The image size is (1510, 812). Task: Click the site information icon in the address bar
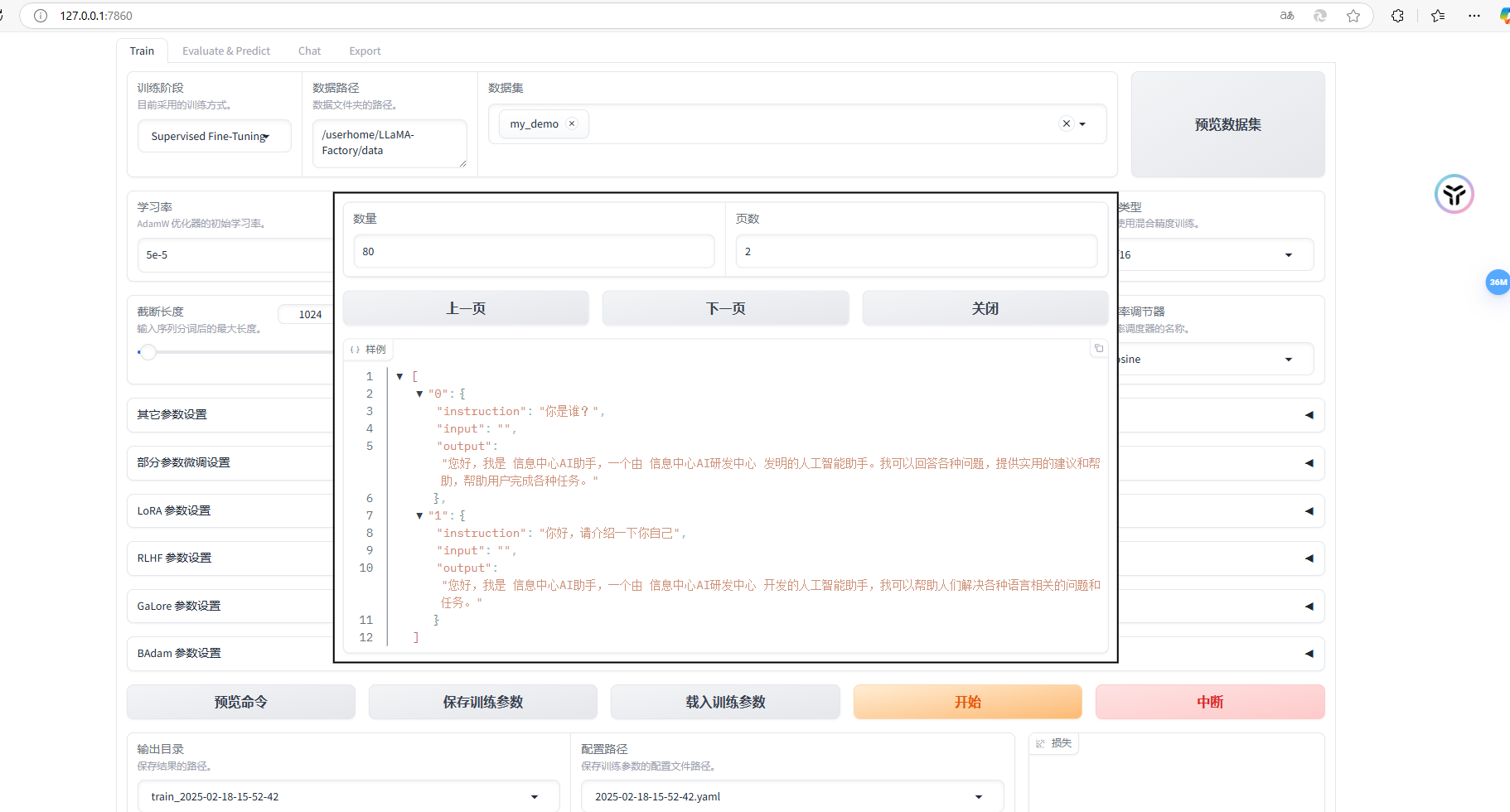(41, 16)
